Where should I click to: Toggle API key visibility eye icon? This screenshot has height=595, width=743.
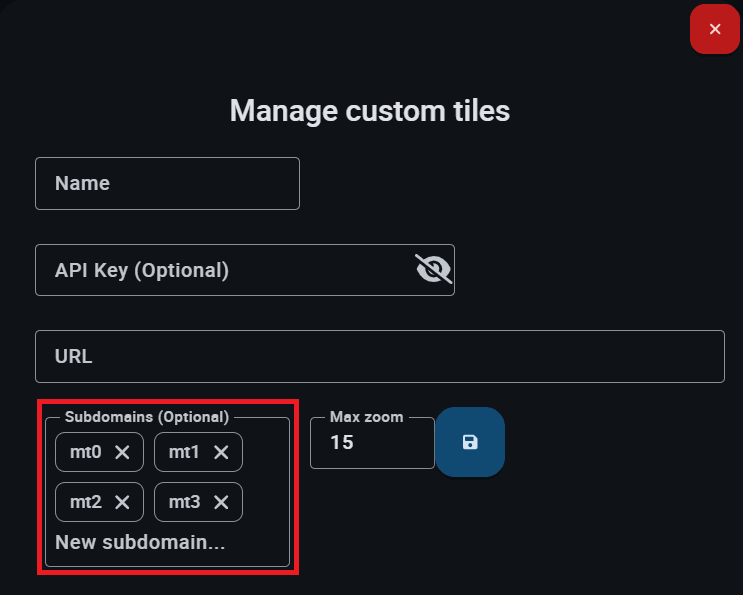point(433,269)
